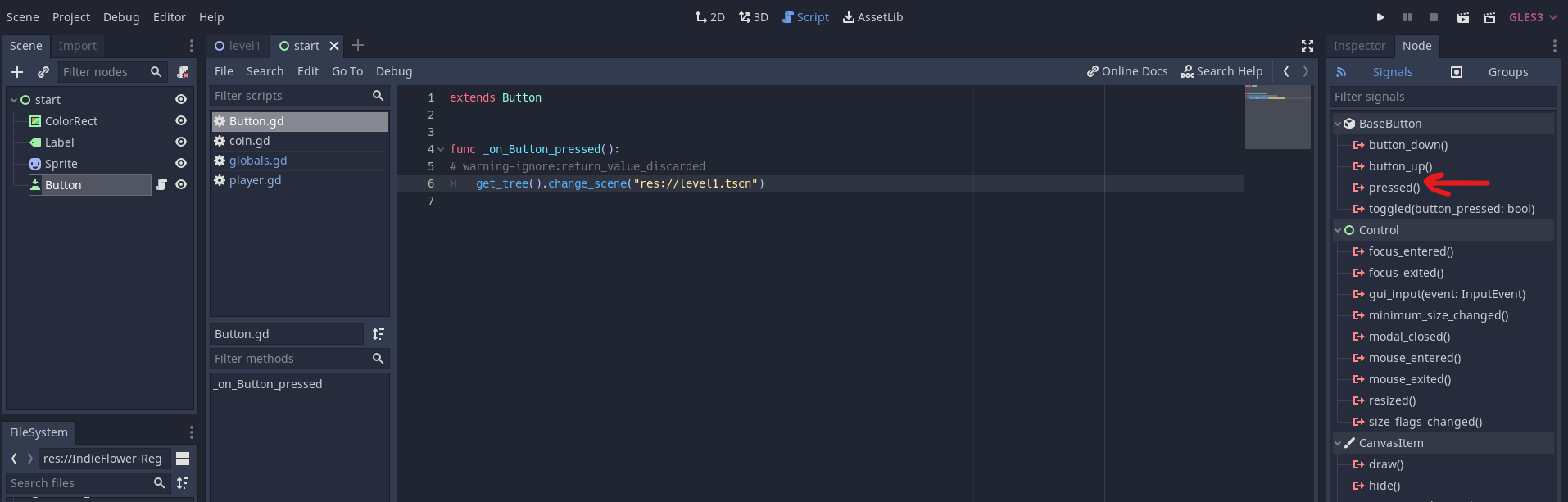Open Search Help
The width and height of the screenshot is (1568, 502).
[x=1222, y=71]
